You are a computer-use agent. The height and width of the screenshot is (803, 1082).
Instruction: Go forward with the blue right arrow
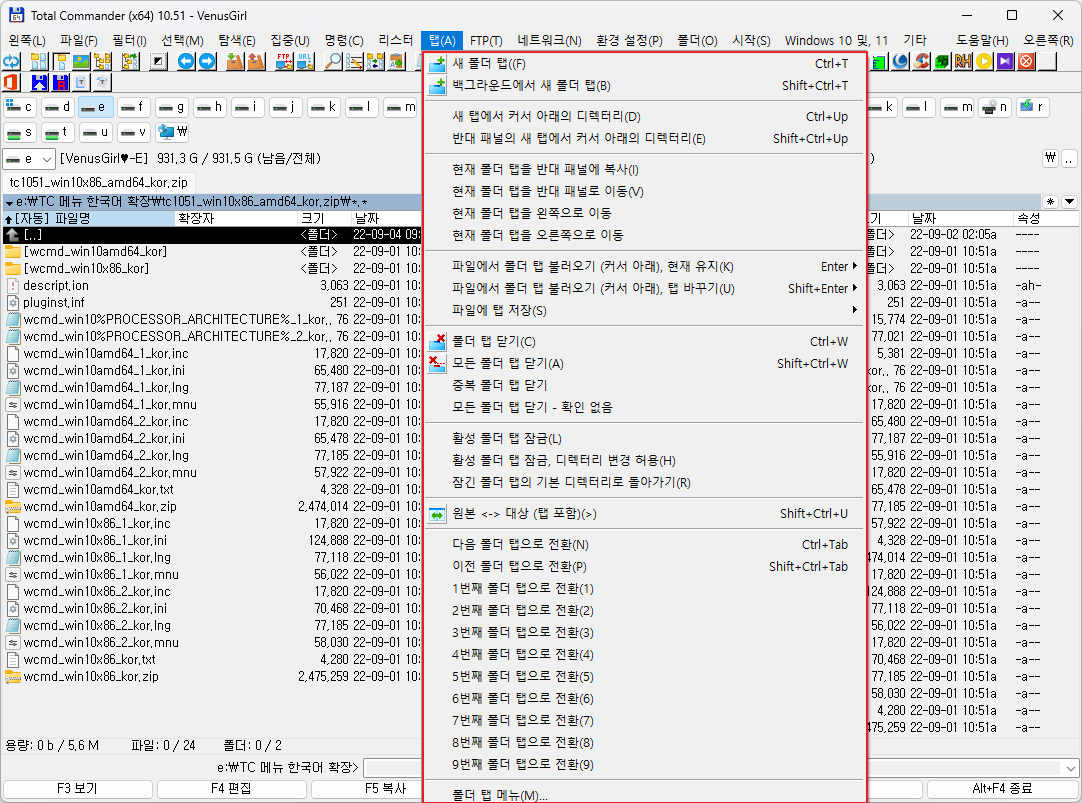[x=208, y=61]
